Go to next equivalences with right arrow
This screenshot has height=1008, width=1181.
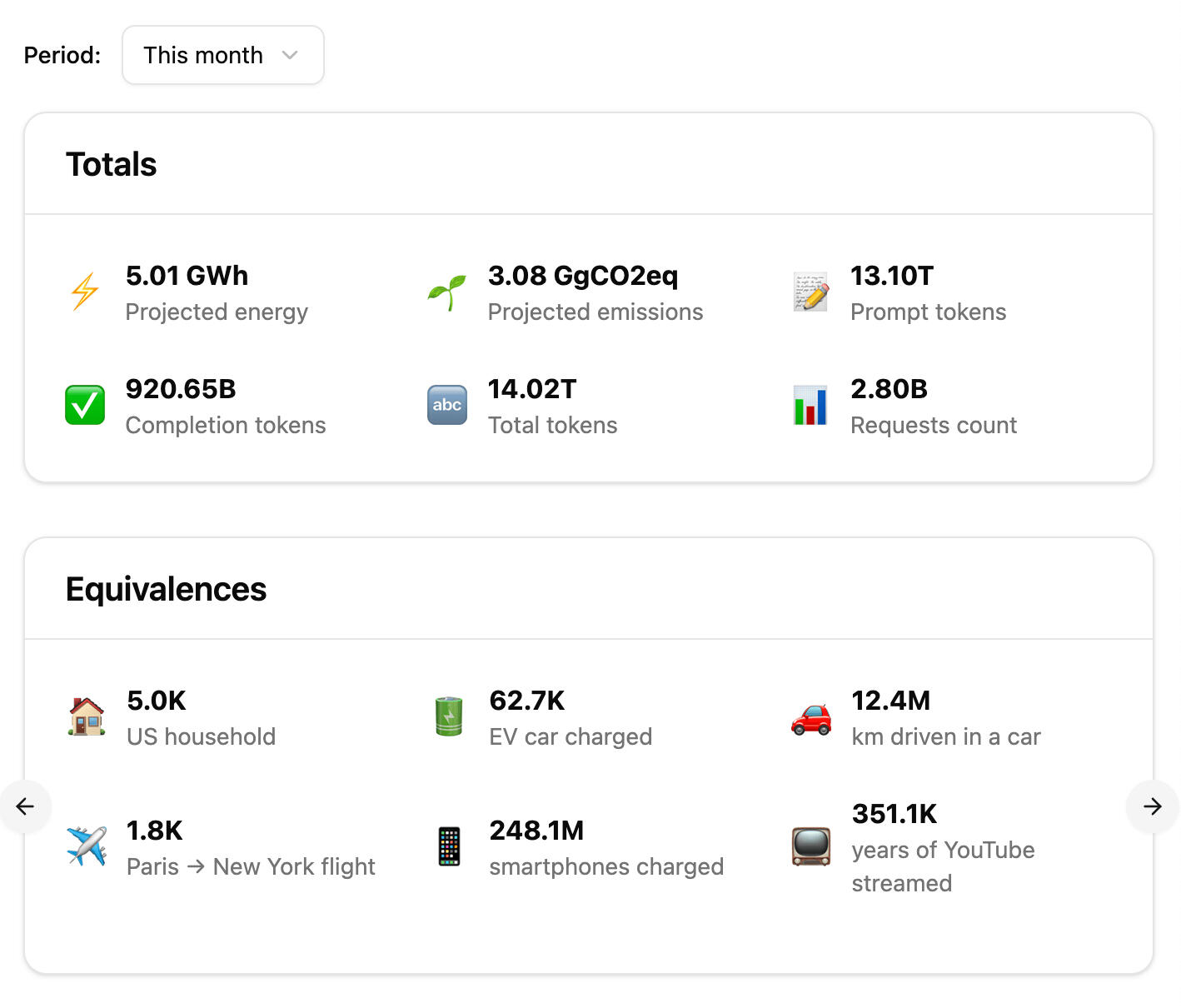click(1152, 806)
